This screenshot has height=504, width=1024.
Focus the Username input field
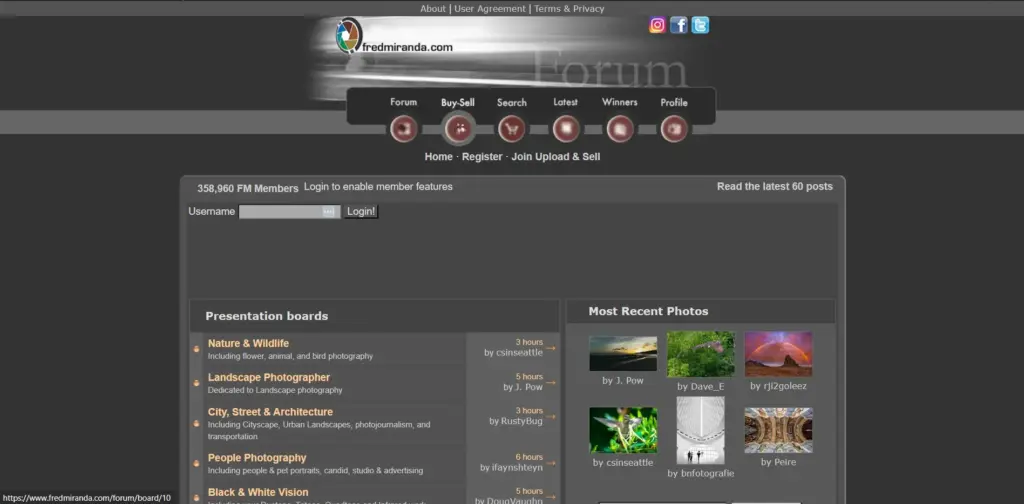click(289, 212)
